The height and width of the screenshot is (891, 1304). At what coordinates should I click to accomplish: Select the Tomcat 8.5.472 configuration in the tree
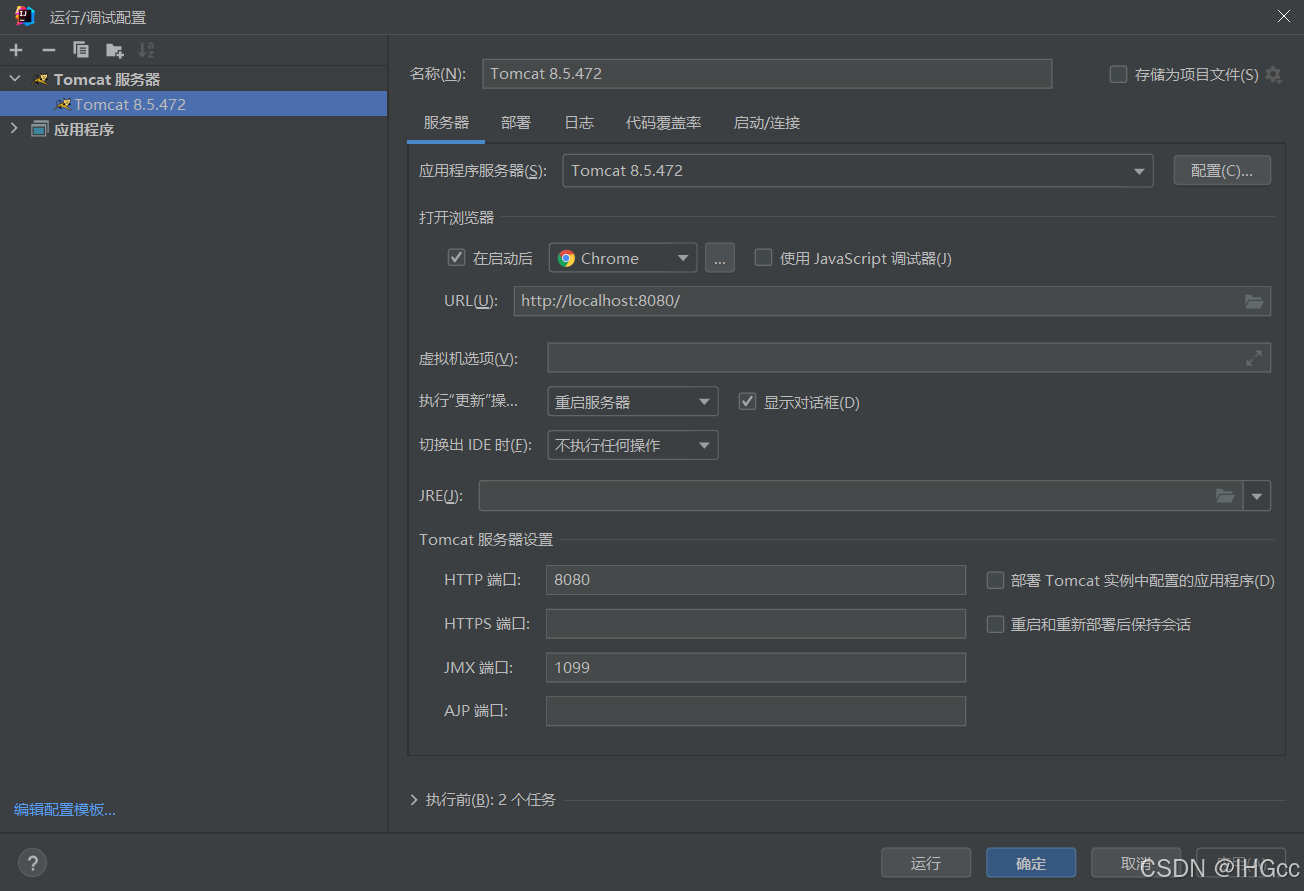(193, 104)
